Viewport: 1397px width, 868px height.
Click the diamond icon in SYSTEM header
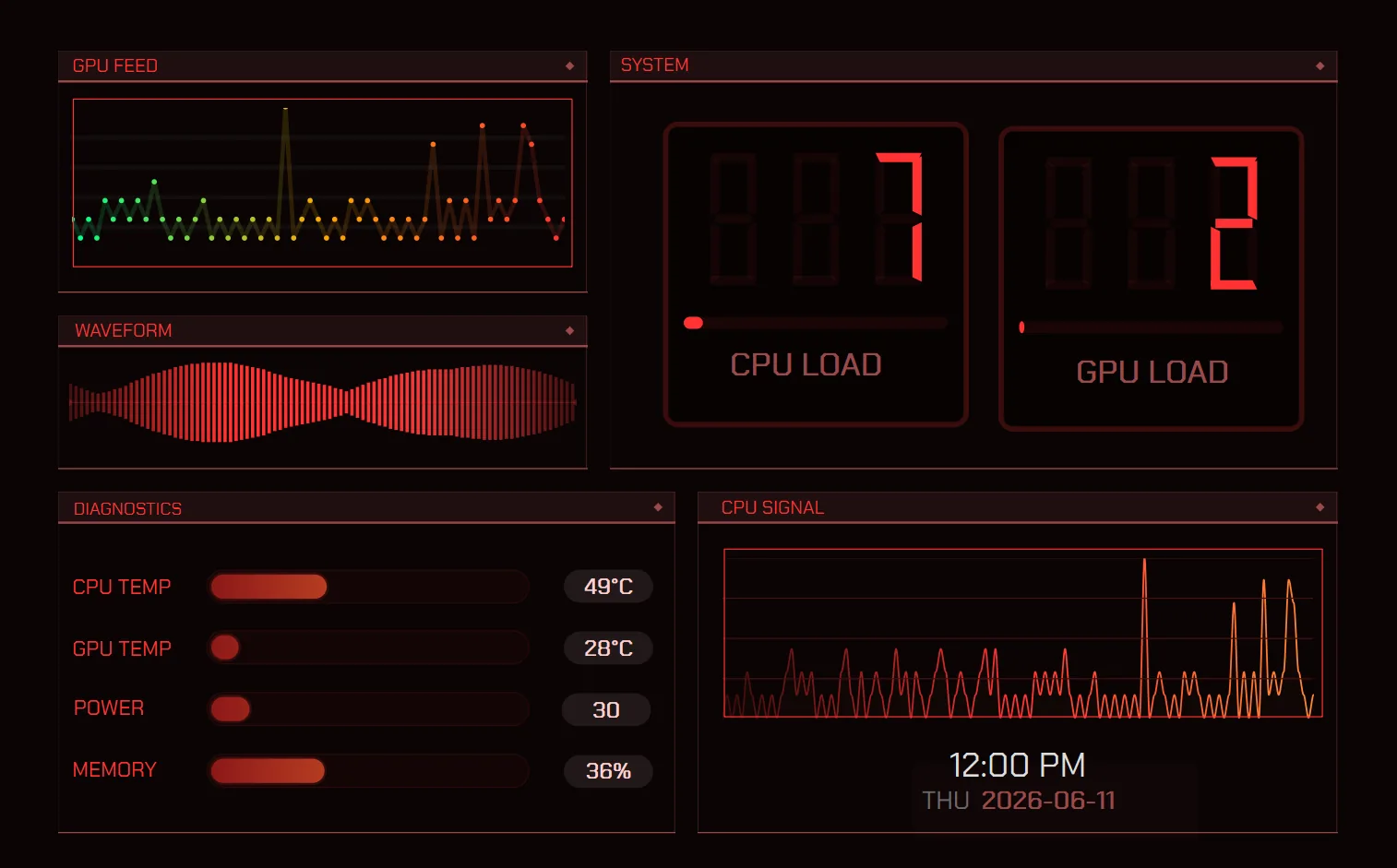coord(1320,65)
